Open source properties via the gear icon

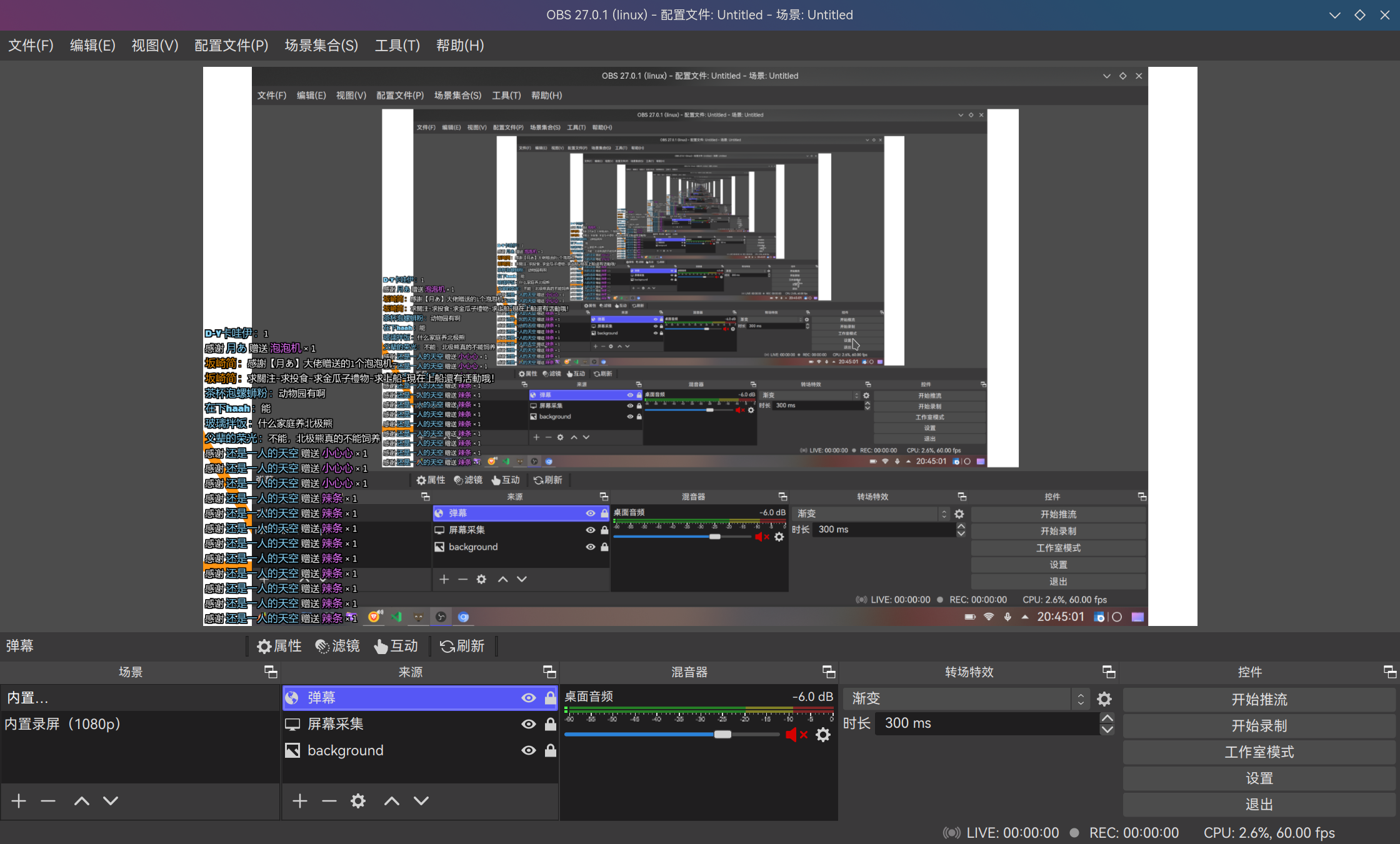click(358, 801)
